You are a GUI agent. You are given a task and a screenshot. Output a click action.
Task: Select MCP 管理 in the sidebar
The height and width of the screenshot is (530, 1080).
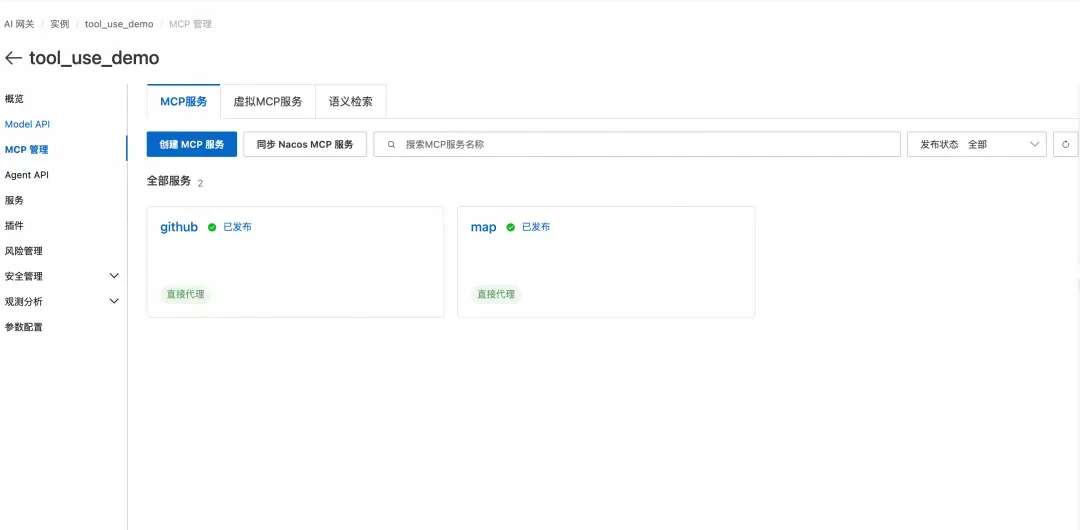26,150
